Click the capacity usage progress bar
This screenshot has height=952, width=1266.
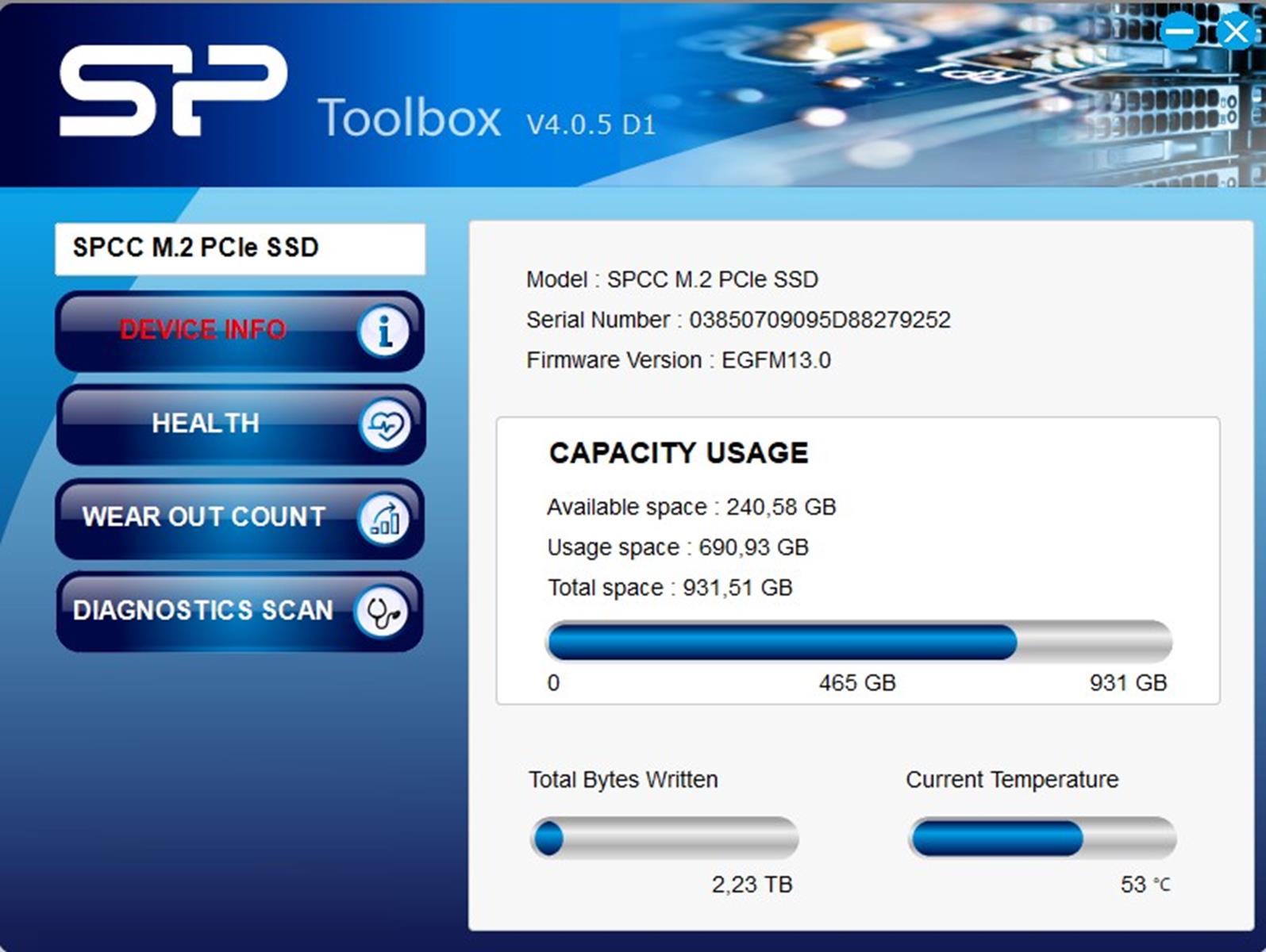click(859, 642)
